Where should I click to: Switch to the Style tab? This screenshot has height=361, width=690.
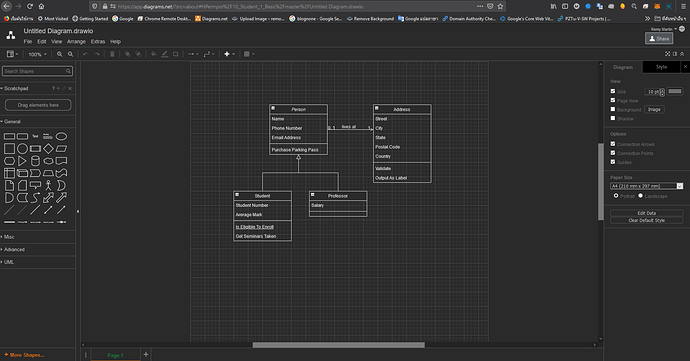coord(661,67)
